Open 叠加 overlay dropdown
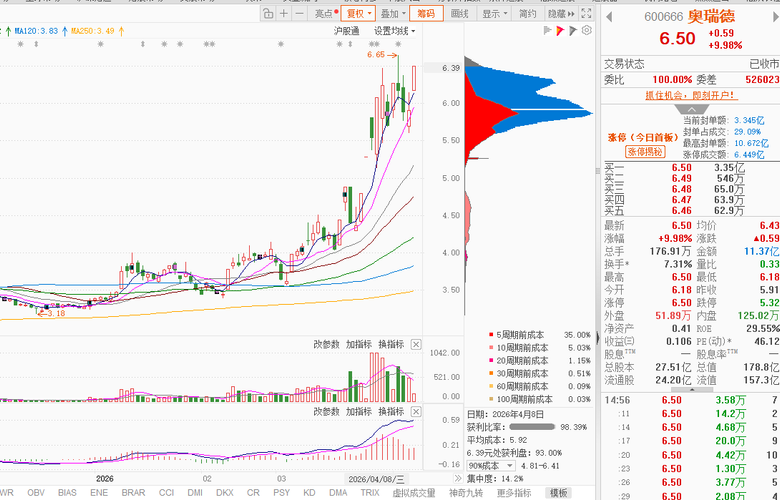This screenshot has width=780, height=500. [393, 13]
